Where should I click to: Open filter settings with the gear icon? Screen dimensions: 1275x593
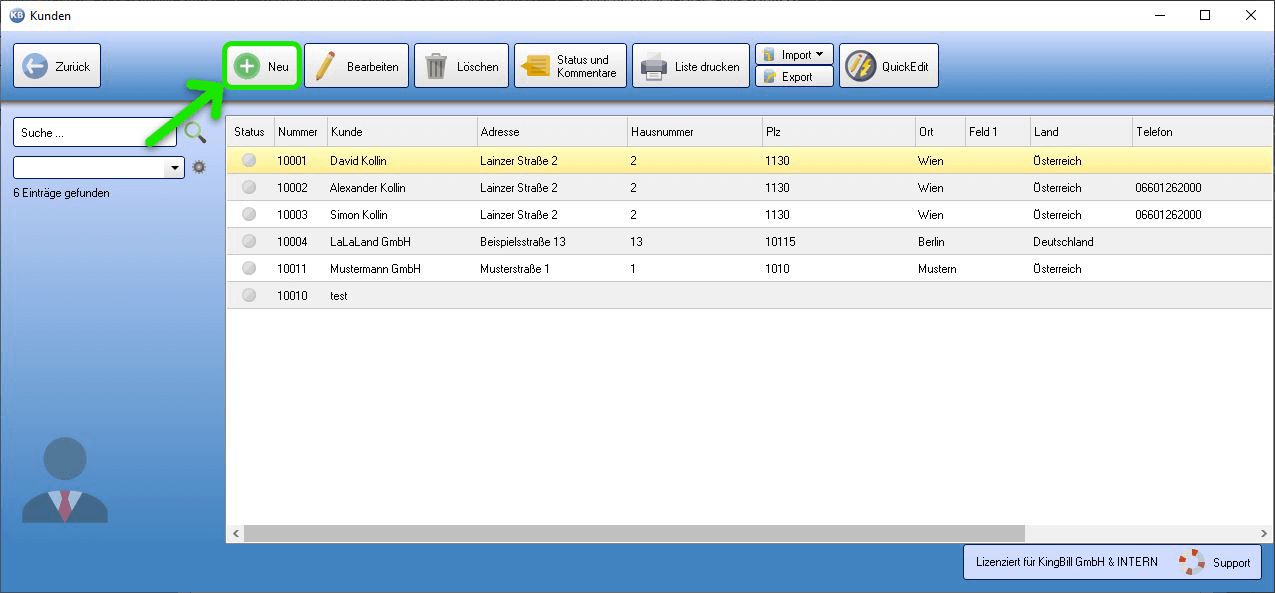tap(199, 167)
